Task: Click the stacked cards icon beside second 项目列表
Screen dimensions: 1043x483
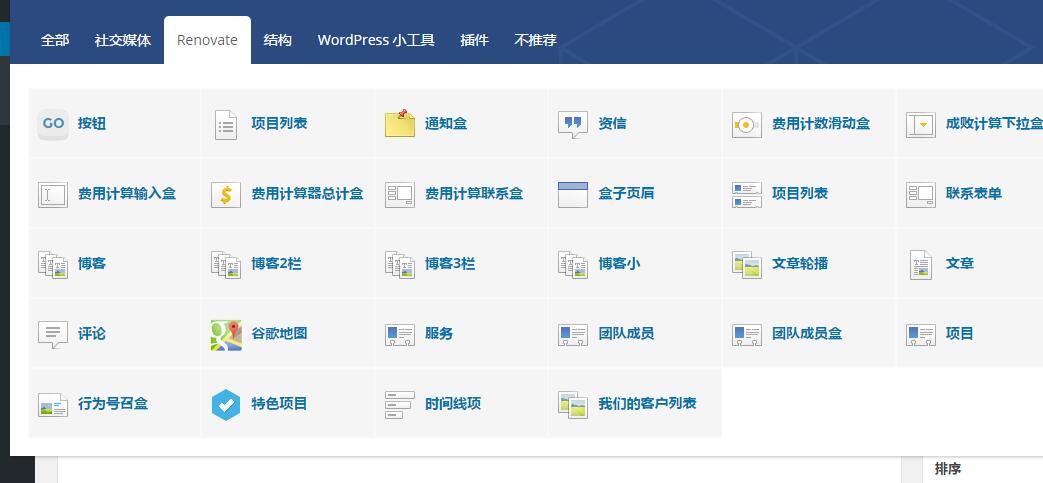Action: click(746, 195)
